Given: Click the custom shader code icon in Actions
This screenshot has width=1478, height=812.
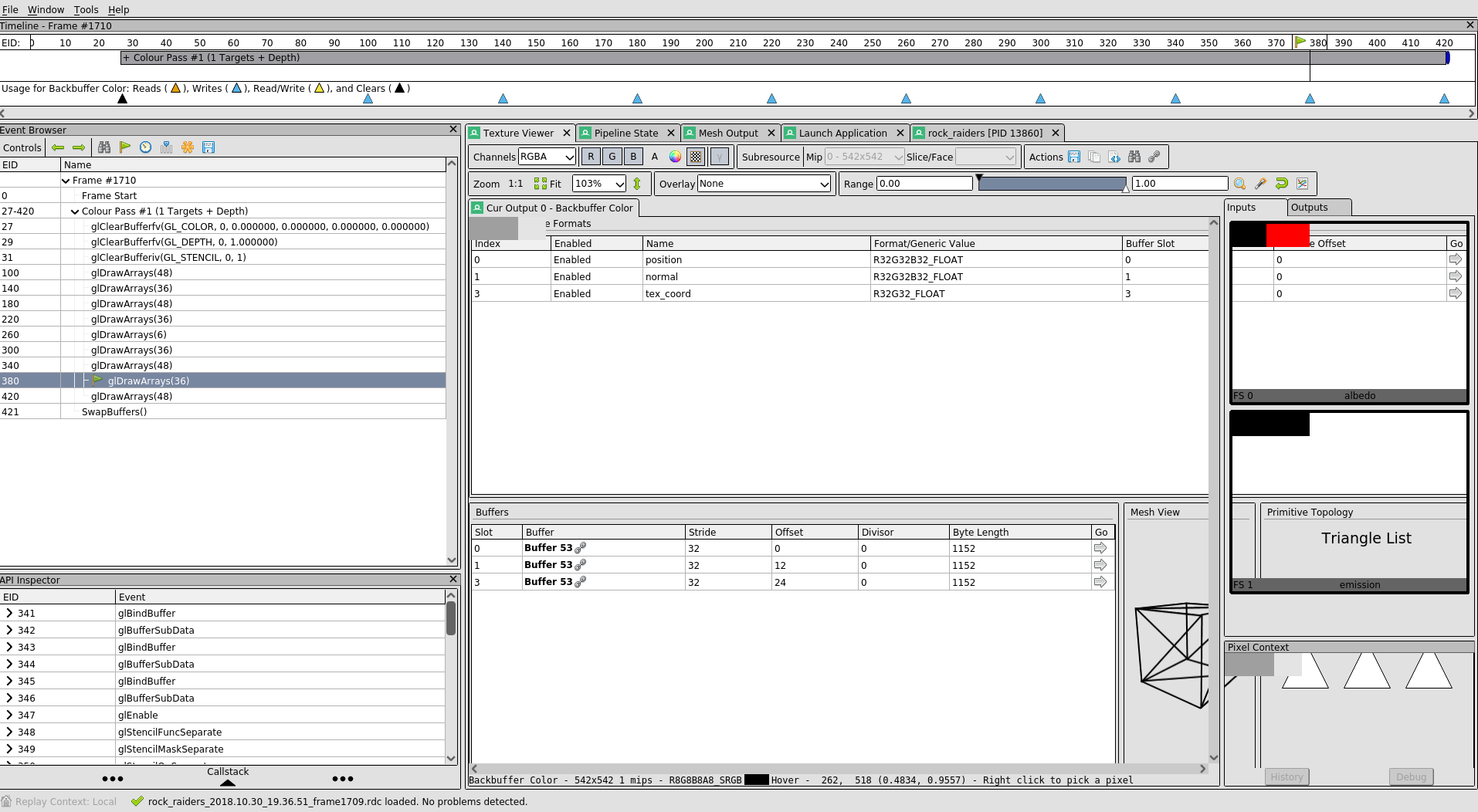Looking at the screenshot, I should (1114, 157).
